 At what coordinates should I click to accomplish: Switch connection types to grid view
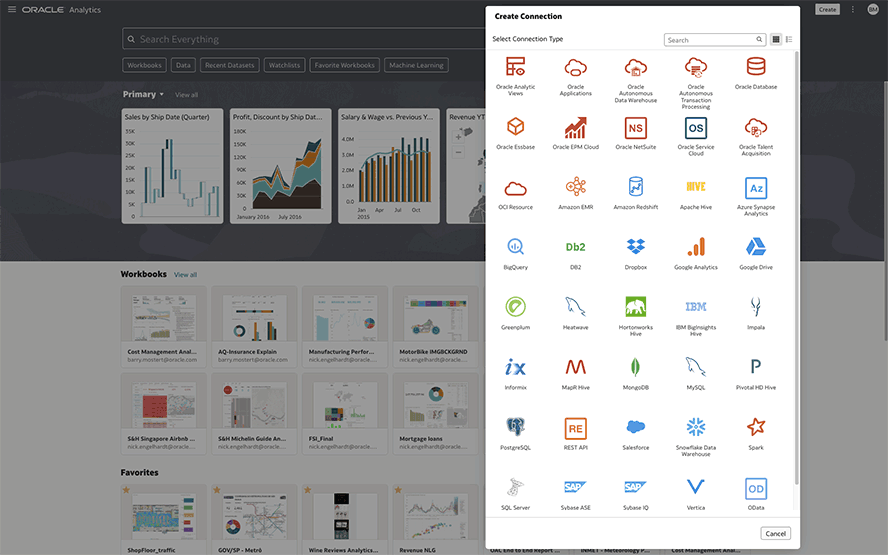pyautogui.click(x=776, y=40)
